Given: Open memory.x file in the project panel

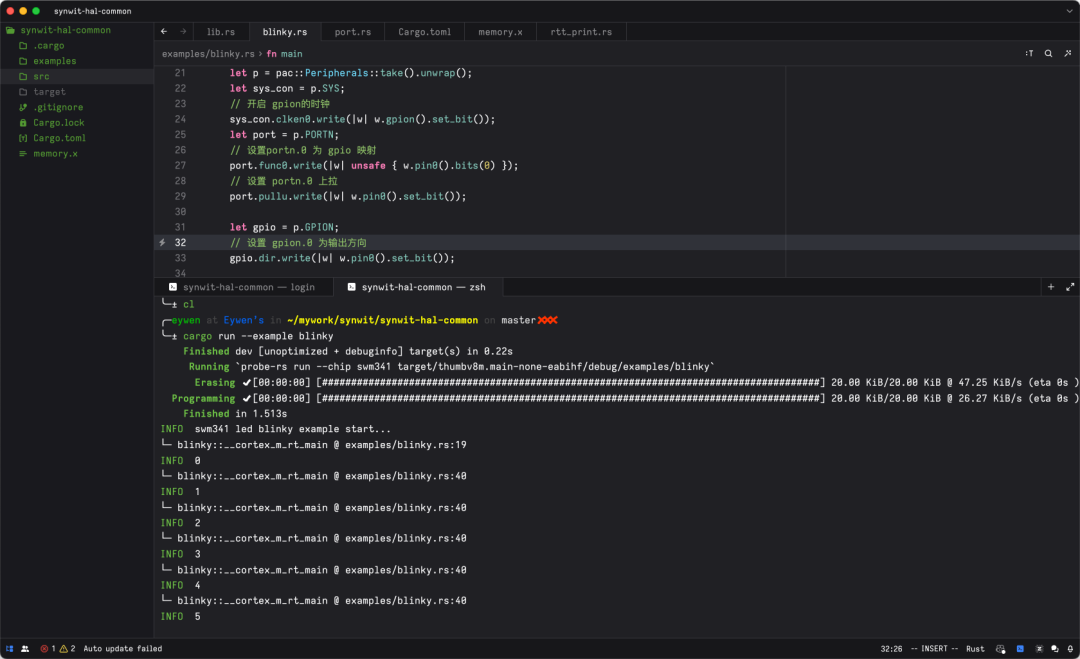Looking at the screenshot, I should (55, 154).
